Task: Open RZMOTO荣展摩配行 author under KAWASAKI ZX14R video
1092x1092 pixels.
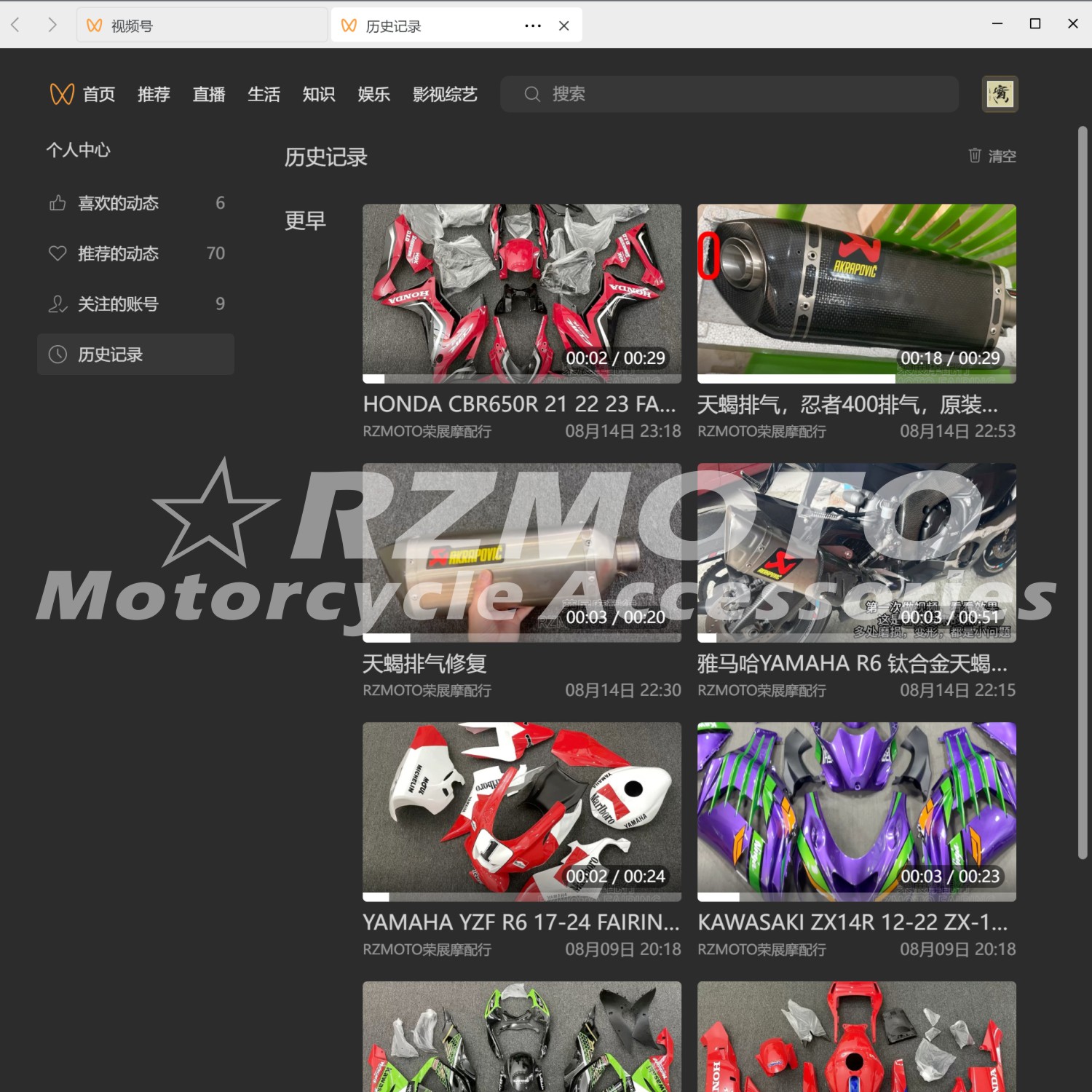Action: pyautogui.click(x=762, y=950)
